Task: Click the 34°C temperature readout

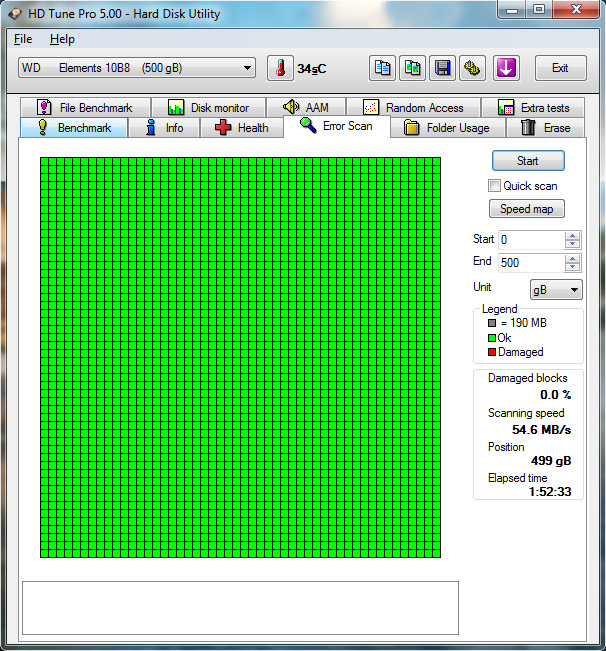Action: 312,69
